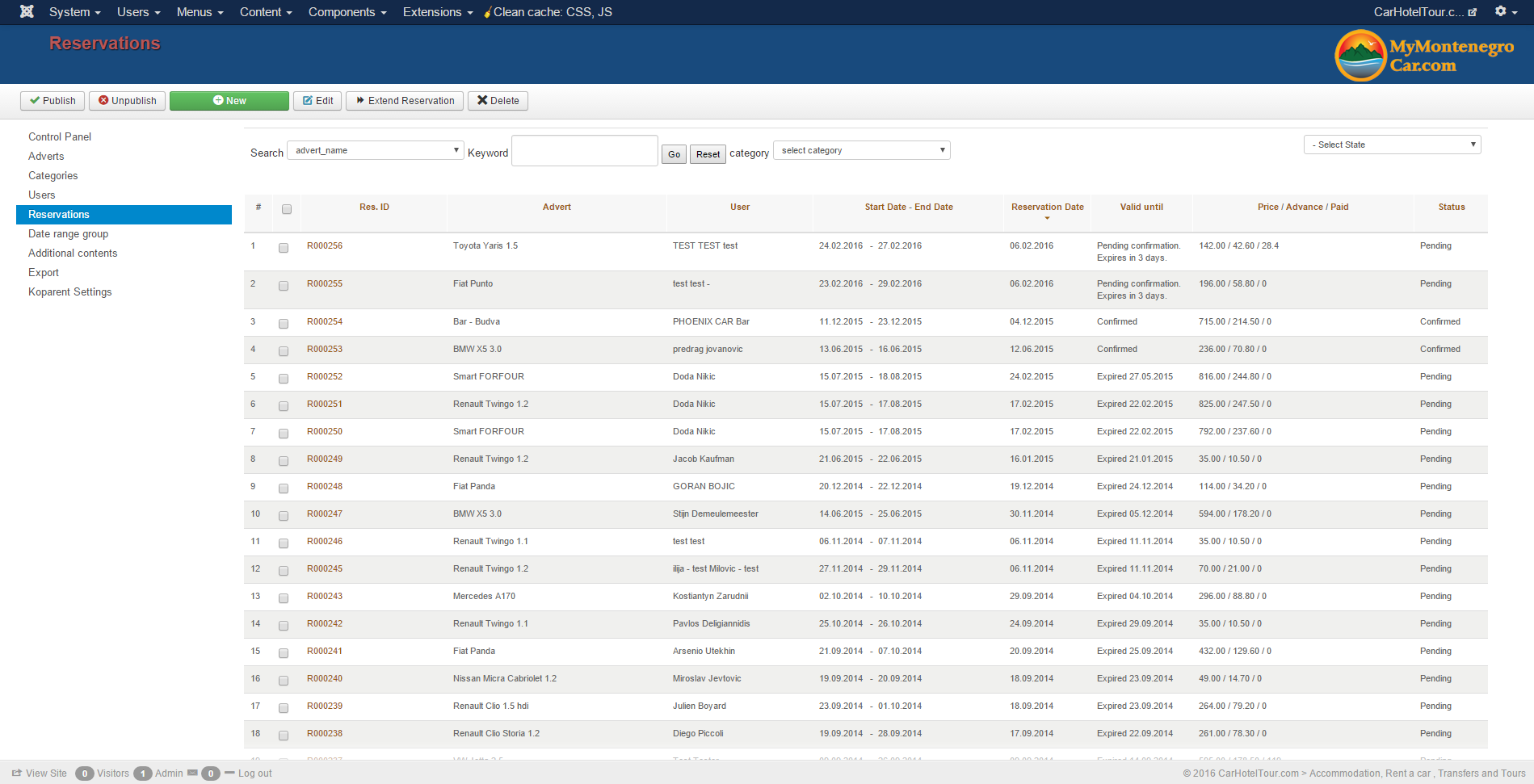Create a new reservation
1534x784 pixels.
click(x=229, y=101)
